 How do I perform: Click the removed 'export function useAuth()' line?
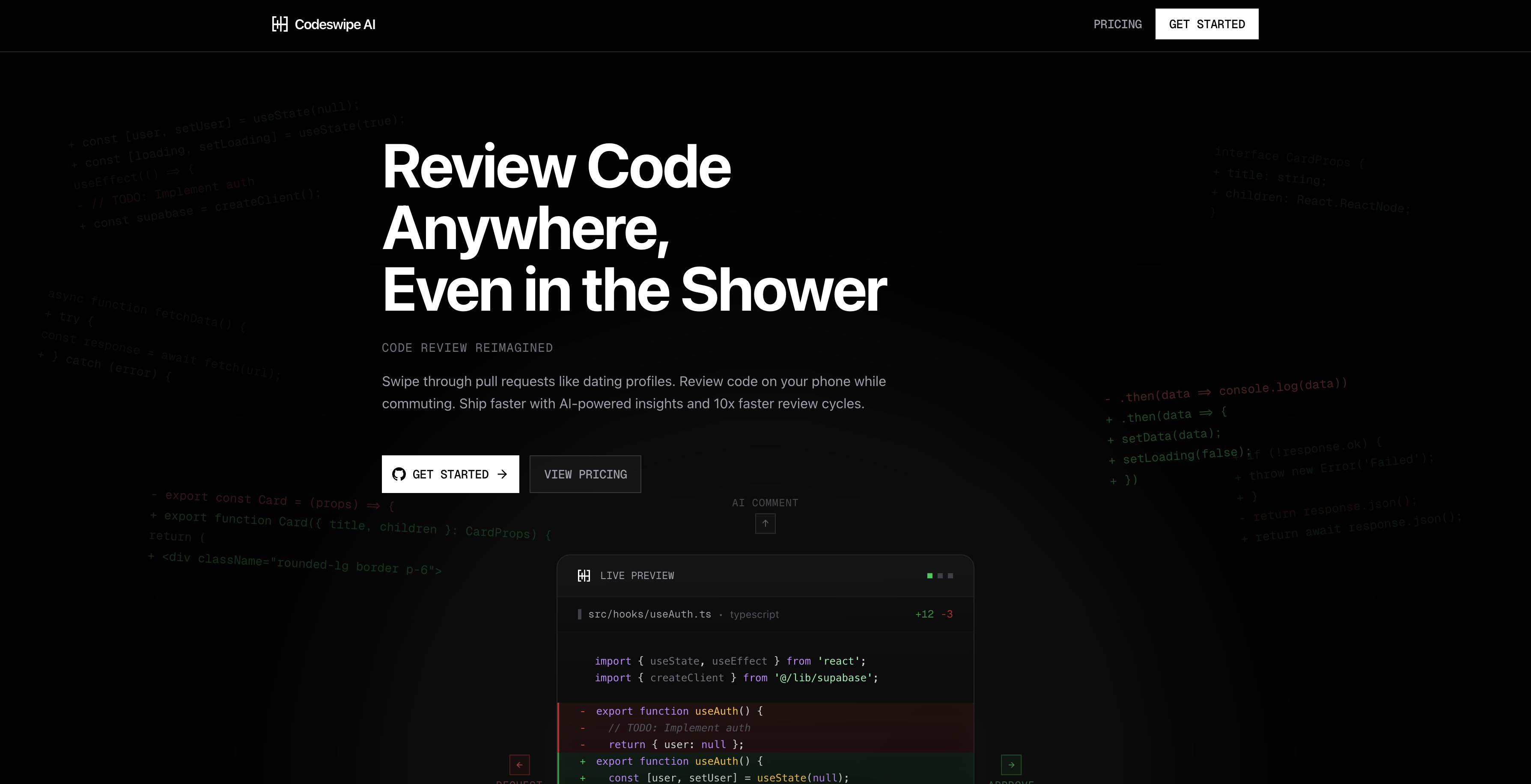[x=765, y=711]
